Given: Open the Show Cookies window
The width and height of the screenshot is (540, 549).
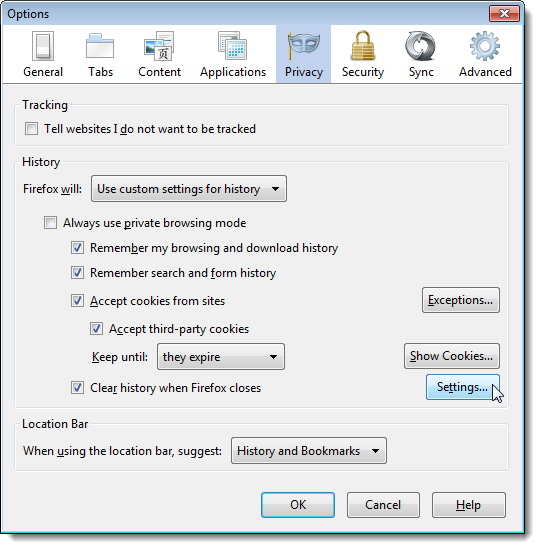Looking at the screenshot, I should click(x=451, y=356).
